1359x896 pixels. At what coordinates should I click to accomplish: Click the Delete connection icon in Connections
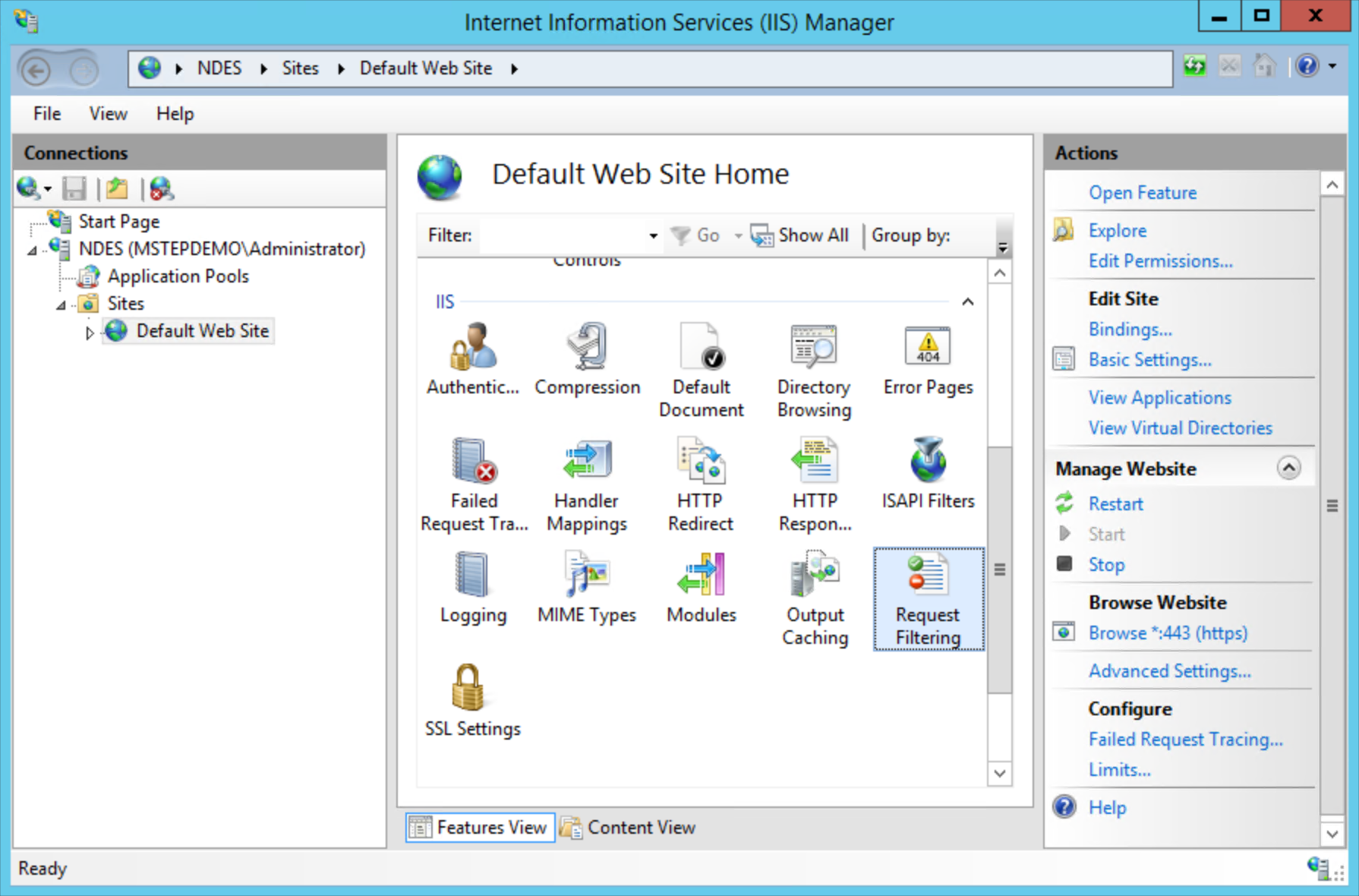(x=161, y=188)
